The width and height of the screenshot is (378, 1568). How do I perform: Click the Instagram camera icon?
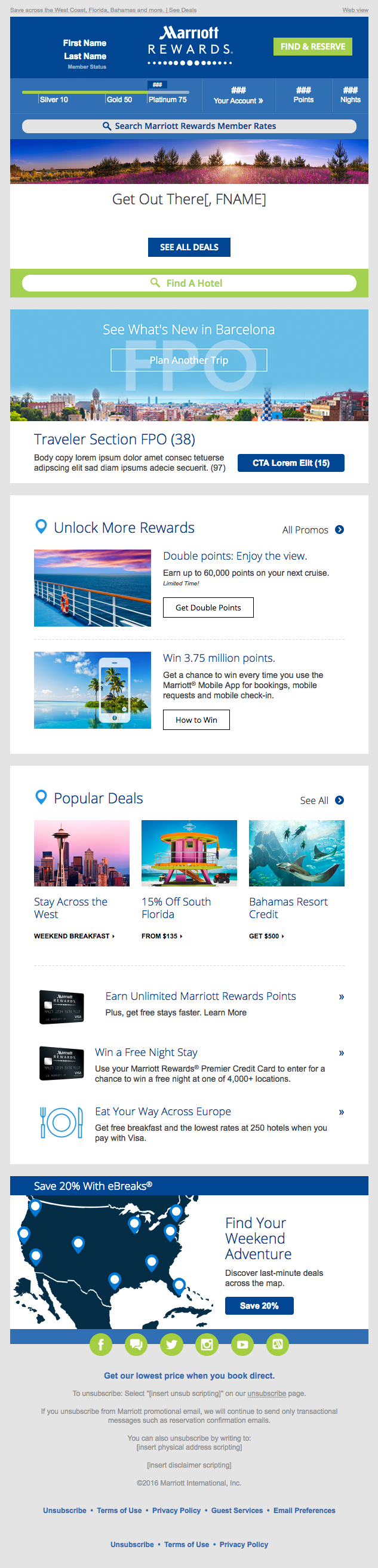pos(207,1345)
